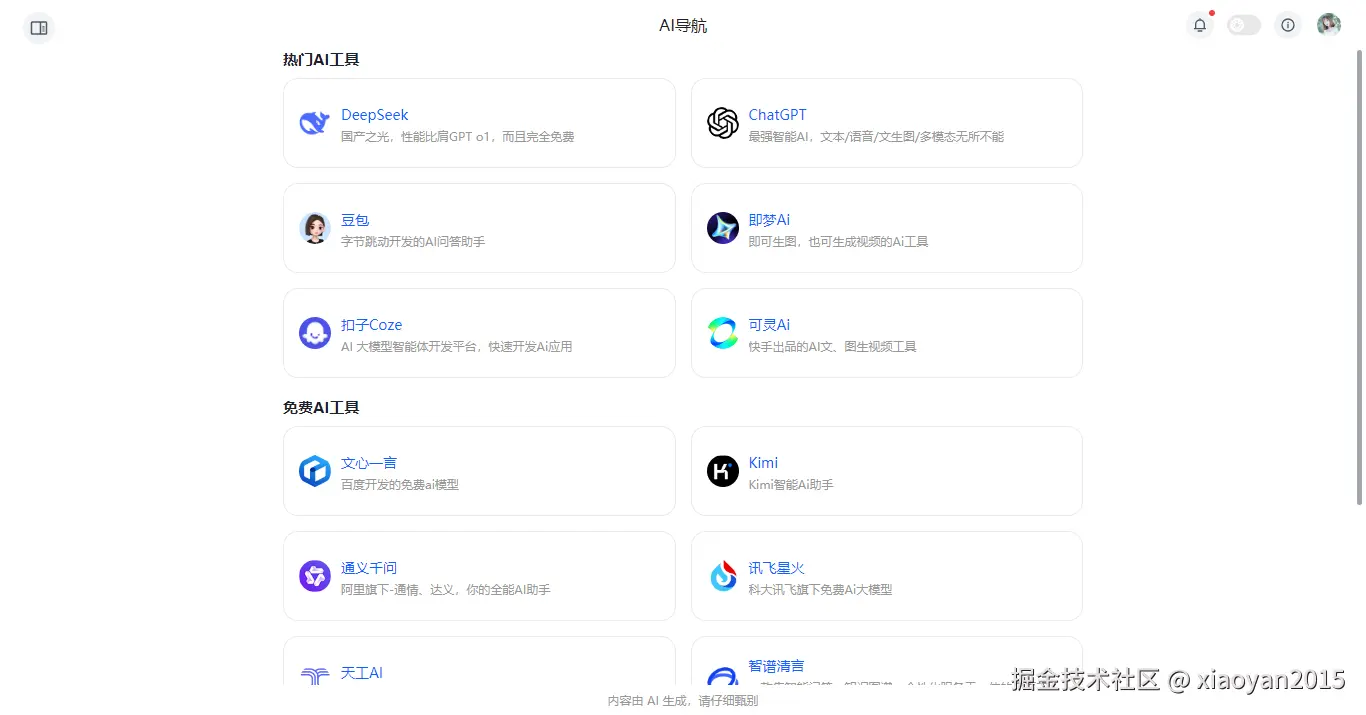Toggle the theme switch in top bar

click(1243, 25)
